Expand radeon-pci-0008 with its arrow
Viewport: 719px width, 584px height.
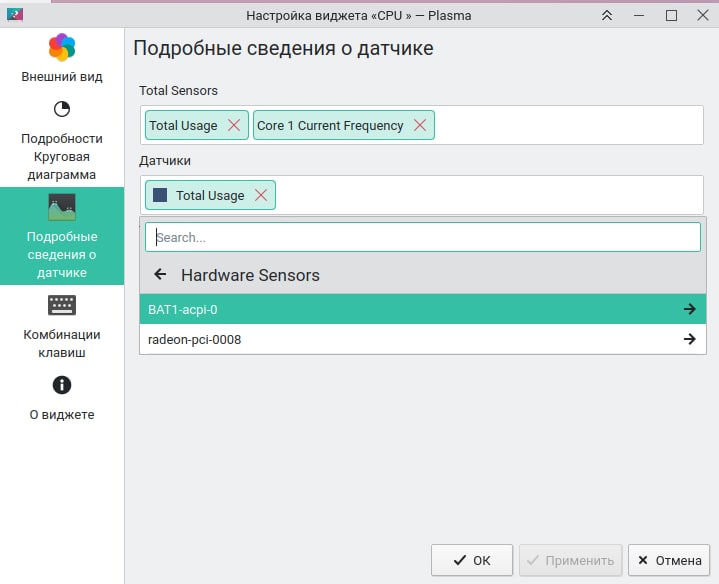click(690, 339)
